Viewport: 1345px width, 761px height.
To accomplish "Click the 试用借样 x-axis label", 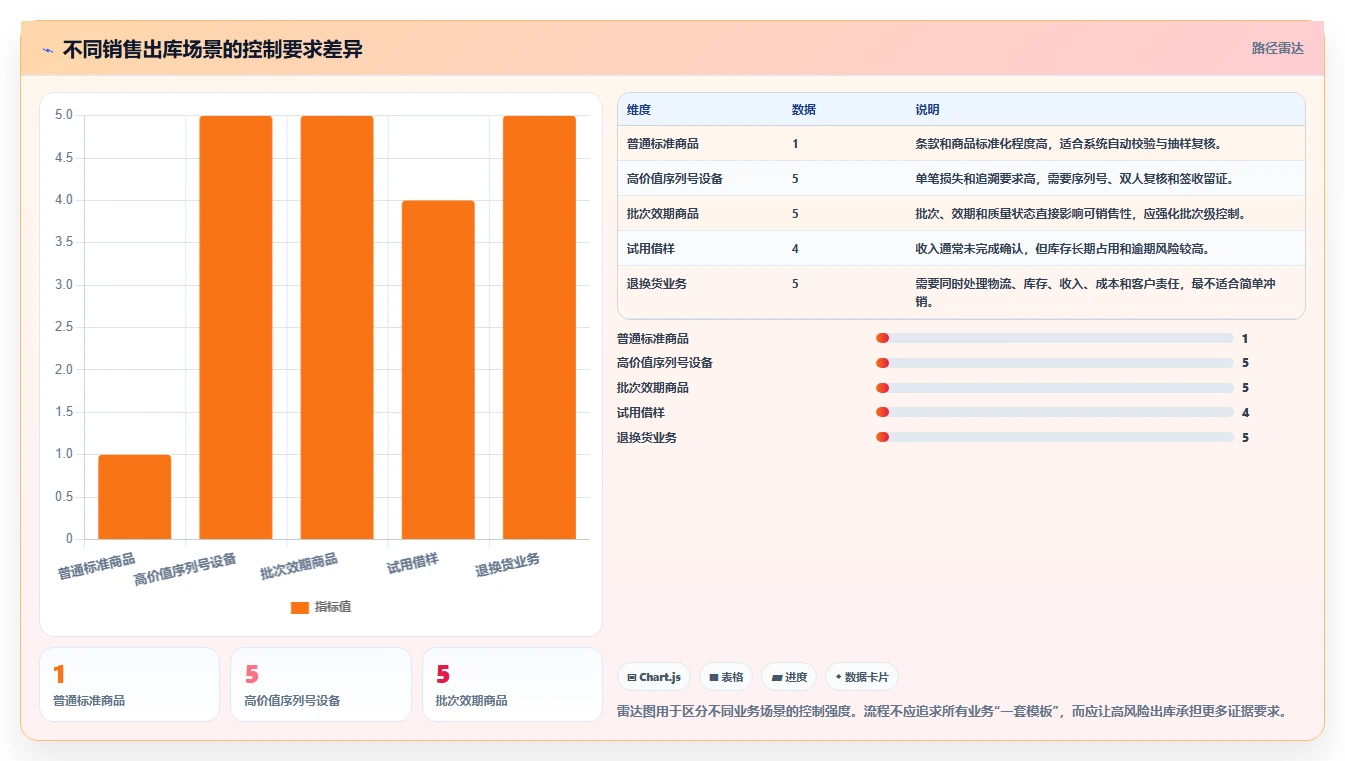I will [x=413, y=562].
